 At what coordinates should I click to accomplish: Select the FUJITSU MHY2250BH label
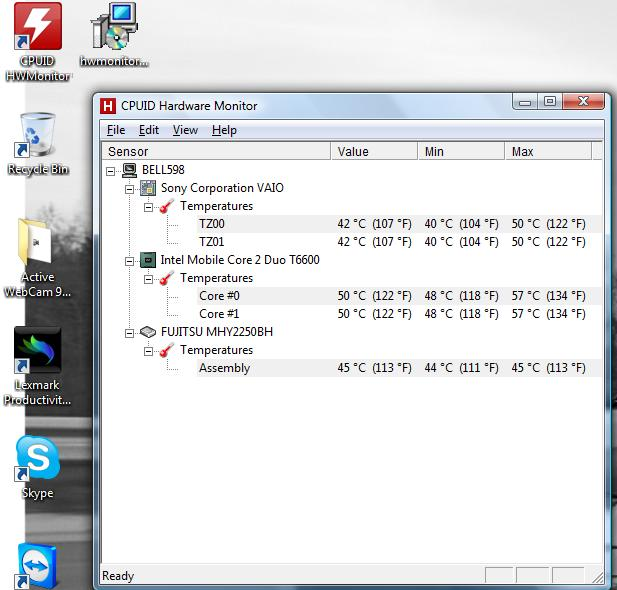coord(217,332)
